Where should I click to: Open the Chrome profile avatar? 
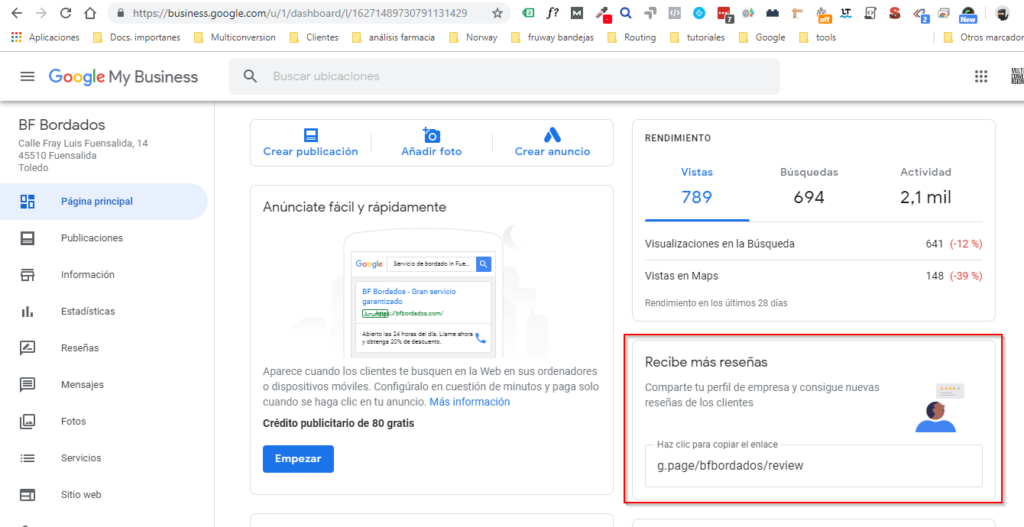point(1002,13)
